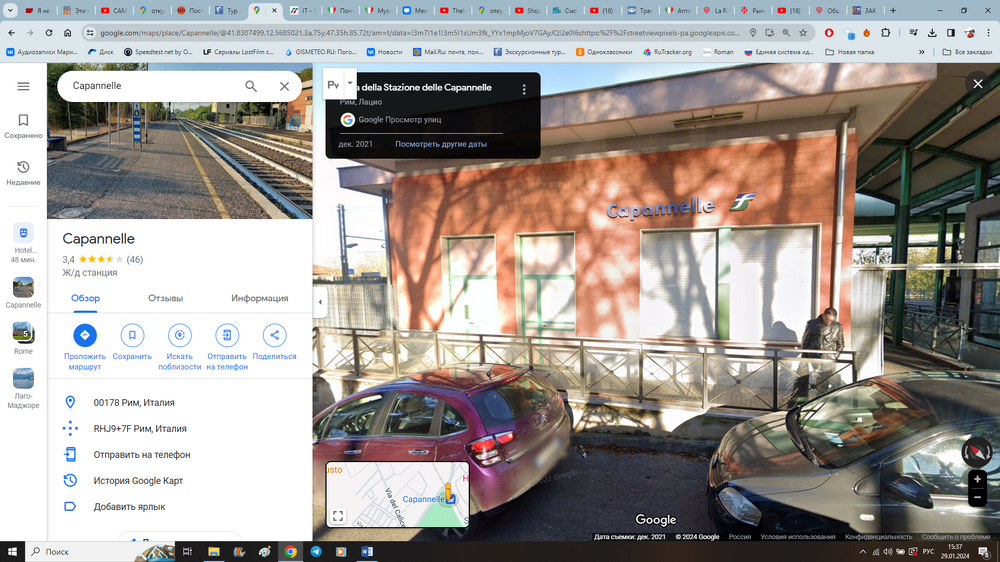Click the (46) reviews count
The width and height of the screenshot is (1000, 562).
[135, 260]
